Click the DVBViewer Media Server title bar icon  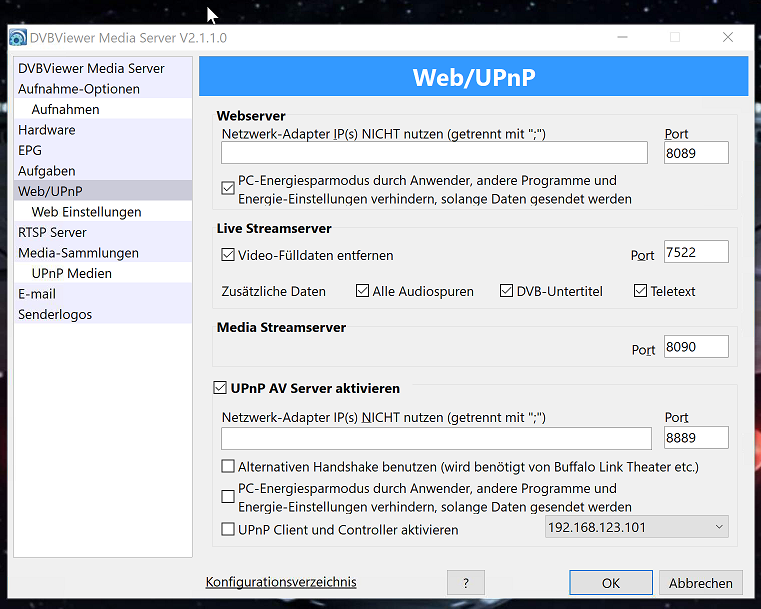point(18,37)
